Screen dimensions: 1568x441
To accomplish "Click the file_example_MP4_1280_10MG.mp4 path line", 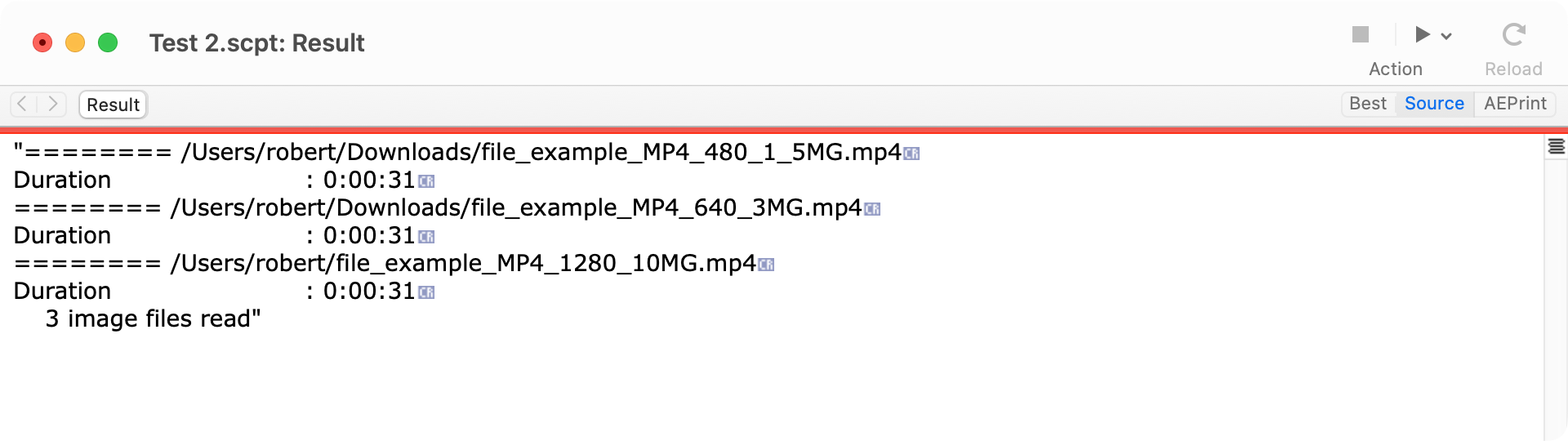I will click(463, 264).
